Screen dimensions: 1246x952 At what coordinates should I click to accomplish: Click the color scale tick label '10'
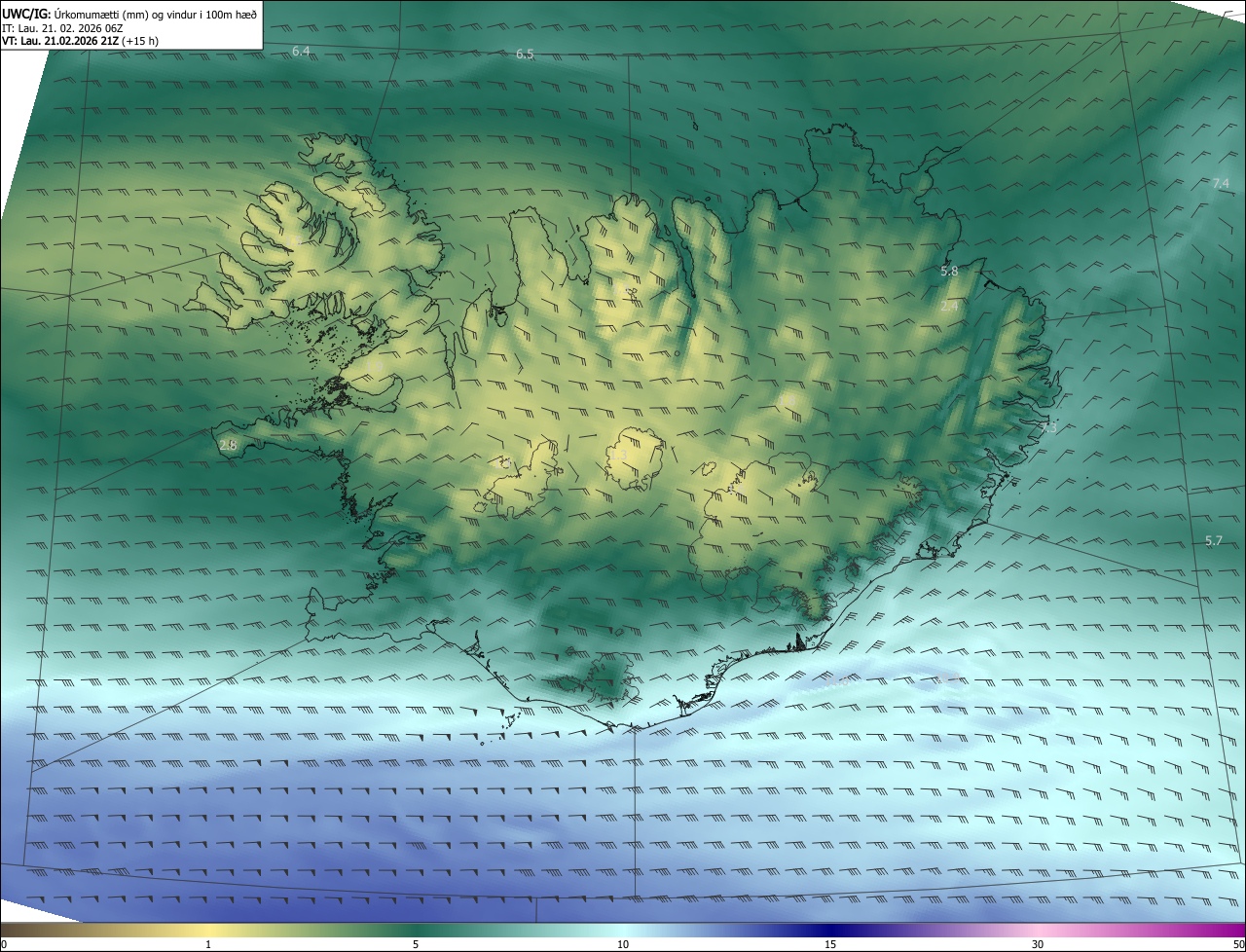point(623,944)
